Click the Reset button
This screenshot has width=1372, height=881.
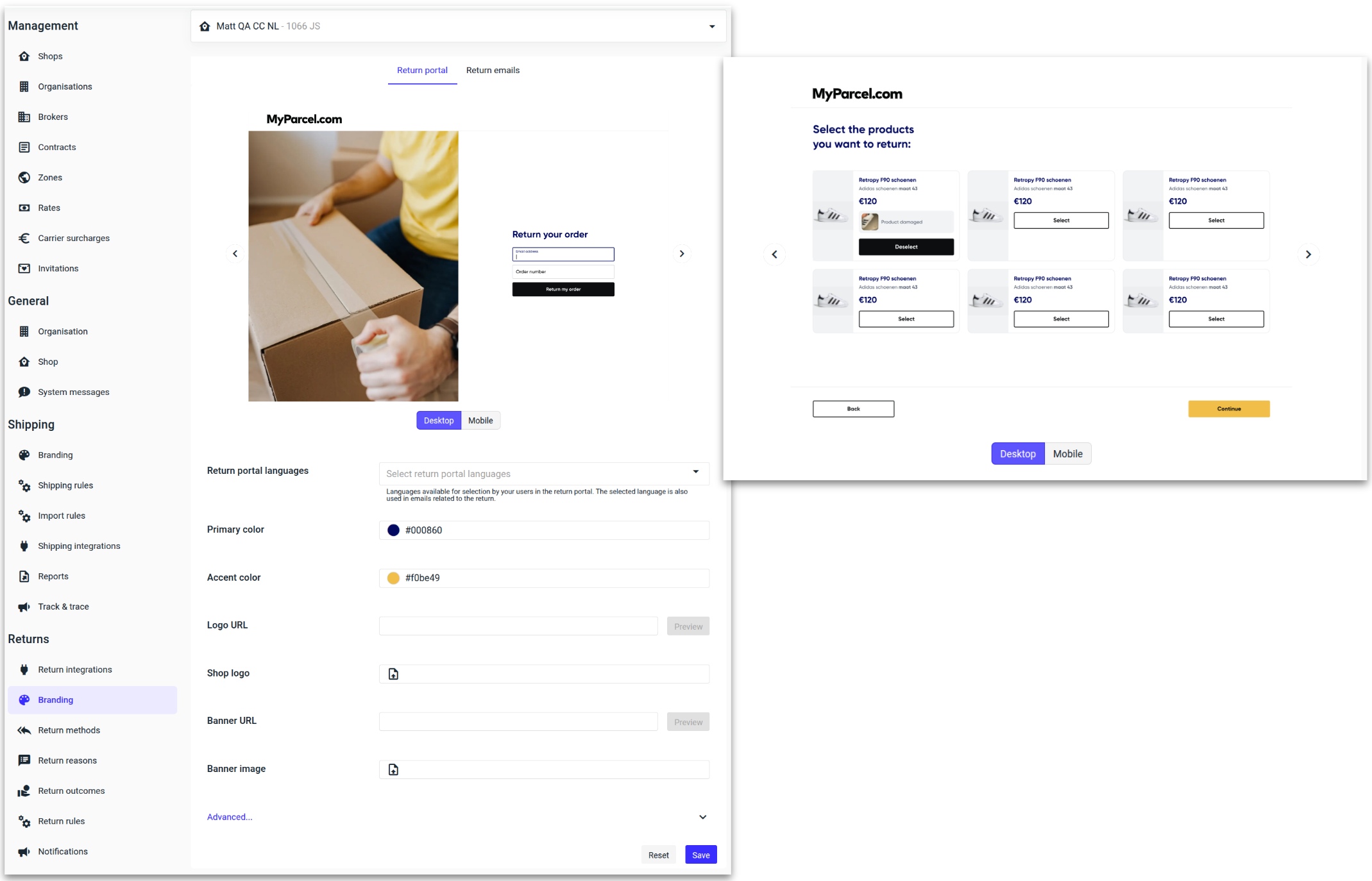(658, 855)
